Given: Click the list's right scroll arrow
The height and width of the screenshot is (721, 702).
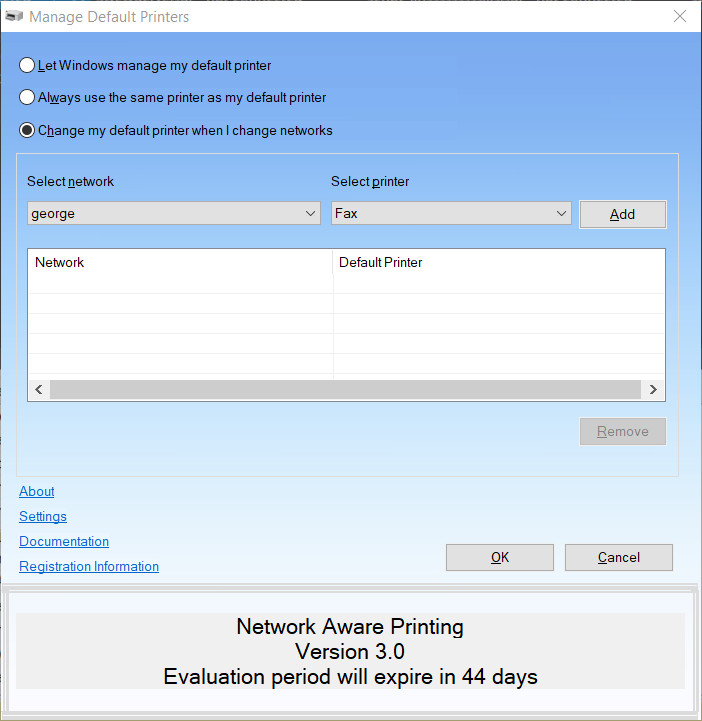Looking at the screenshot, I should click(x=653, y=389).
